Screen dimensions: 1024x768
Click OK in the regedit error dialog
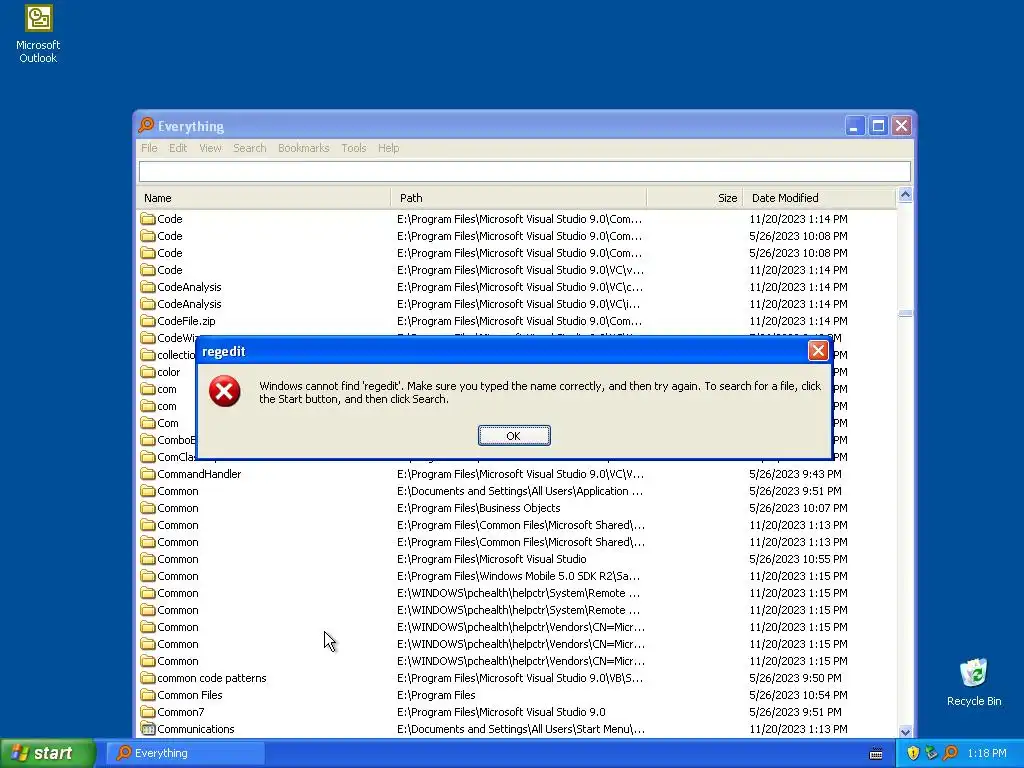(x=514, y=436)
